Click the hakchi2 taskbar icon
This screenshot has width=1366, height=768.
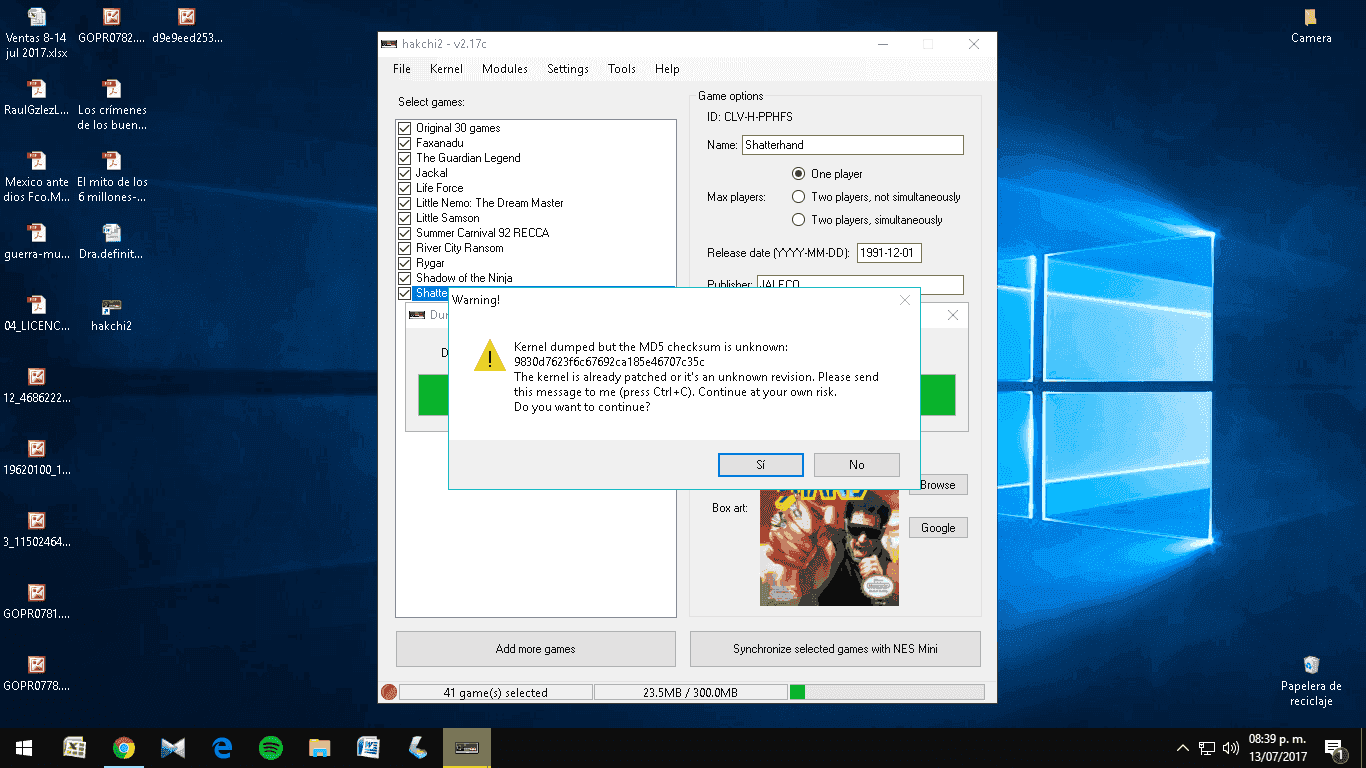click(x=466, y=747)
